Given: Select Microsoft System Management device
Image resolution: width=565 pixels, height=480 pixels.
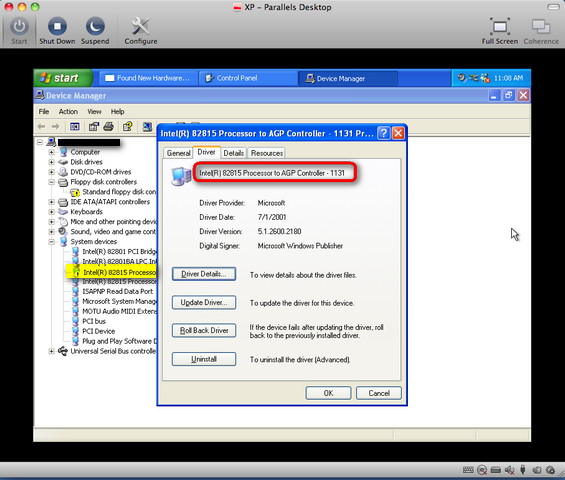Looking at the screenshot, I should pos(114,301).
